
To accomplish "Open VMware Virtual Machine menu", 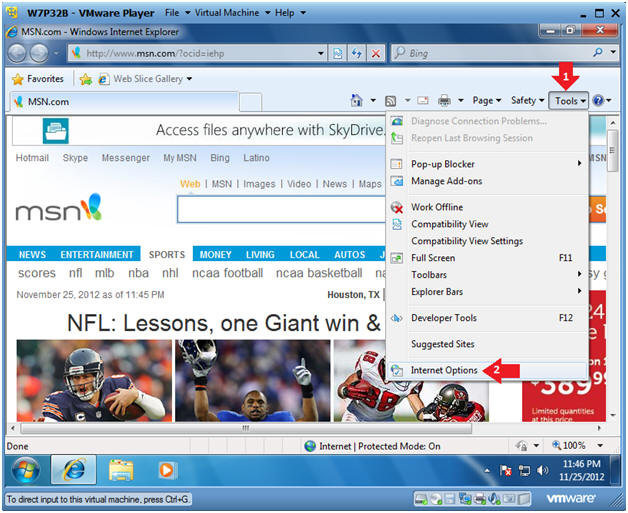I will pyautogui.click(x=233, y=13).
